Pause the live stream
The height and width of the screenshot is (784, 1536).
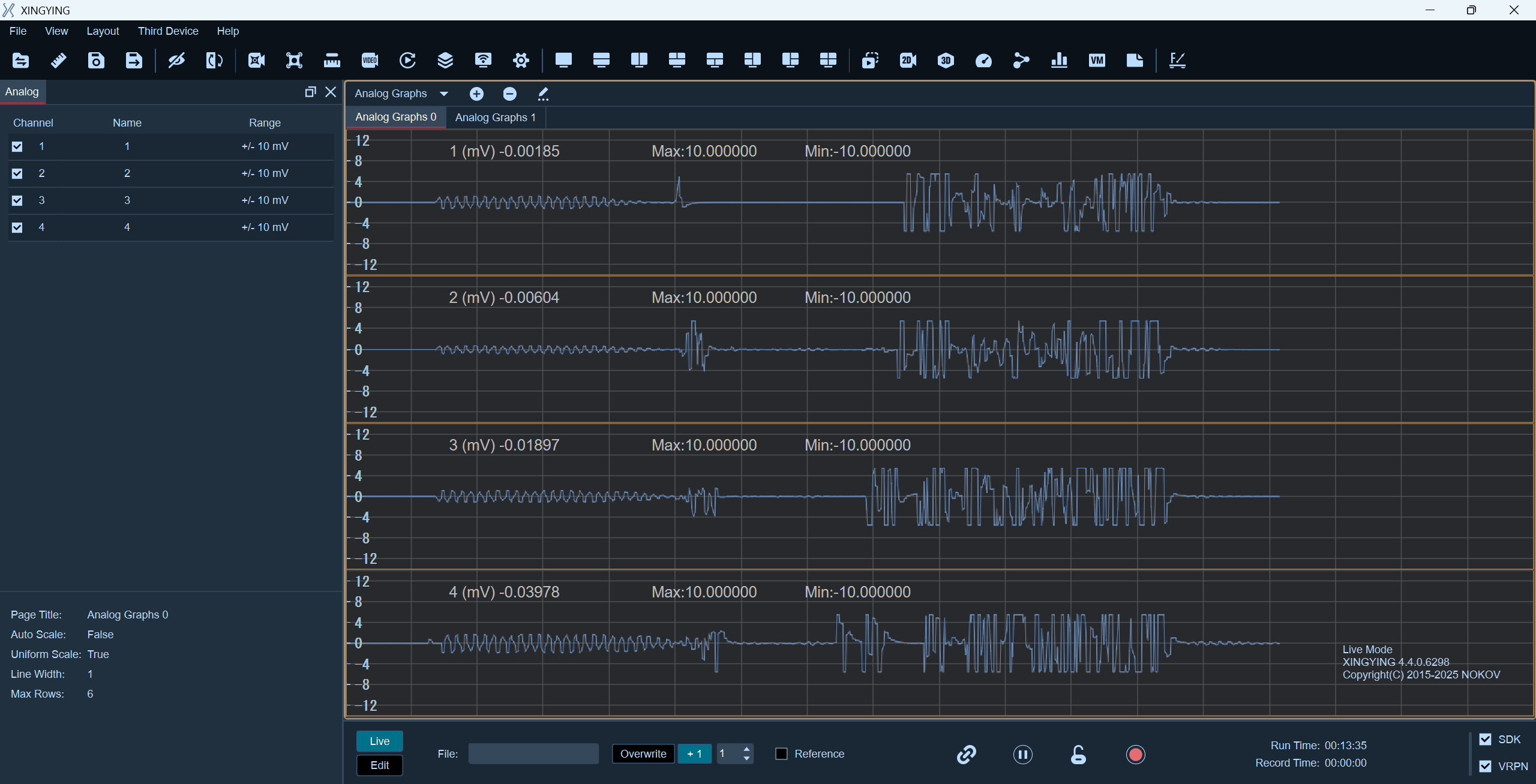[1022, 755]
